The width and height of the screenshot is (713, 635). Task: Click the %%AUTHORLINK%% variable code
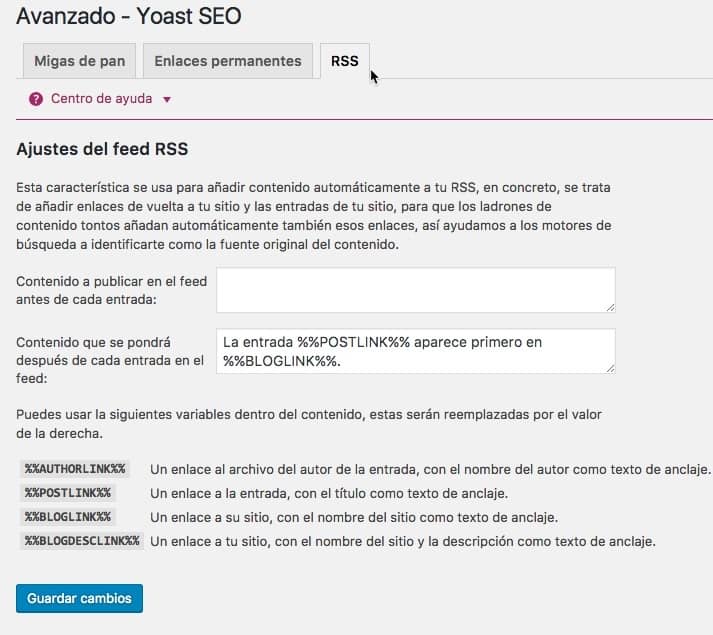(x=75, y=469)
